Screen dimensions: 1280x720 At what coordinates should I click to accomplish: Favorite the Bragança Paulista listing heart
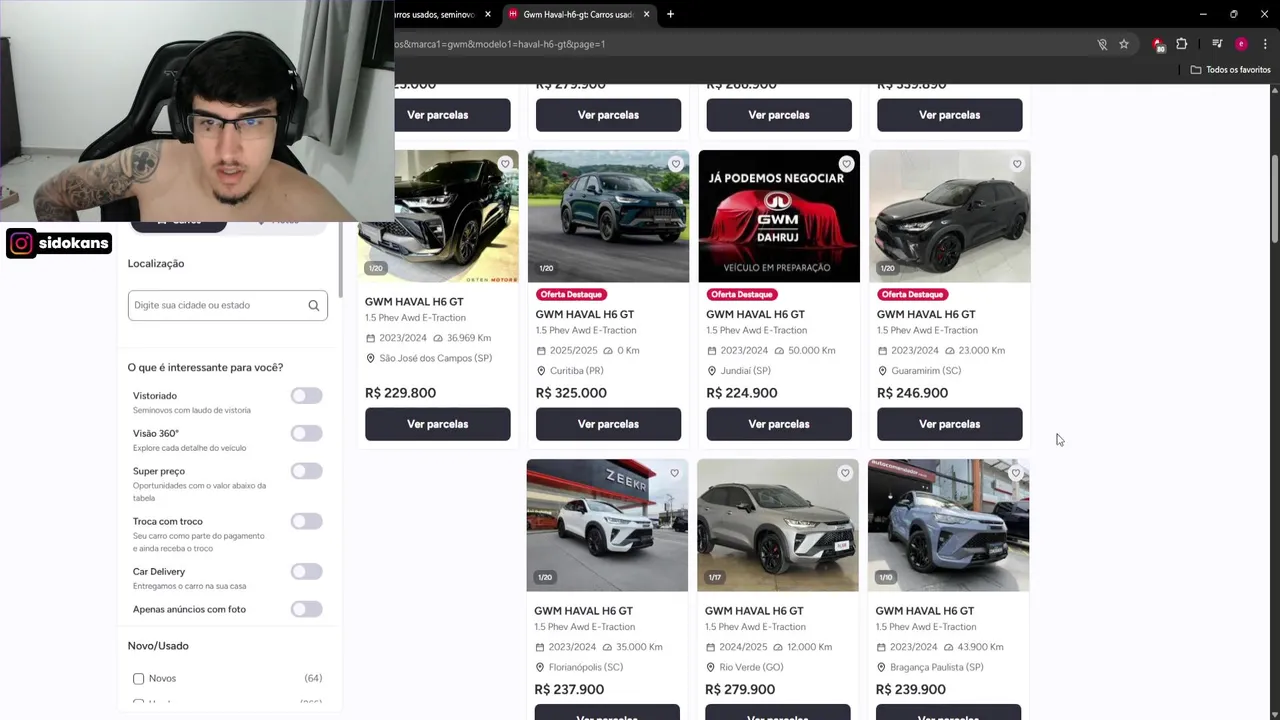[x=1015, y=473]
